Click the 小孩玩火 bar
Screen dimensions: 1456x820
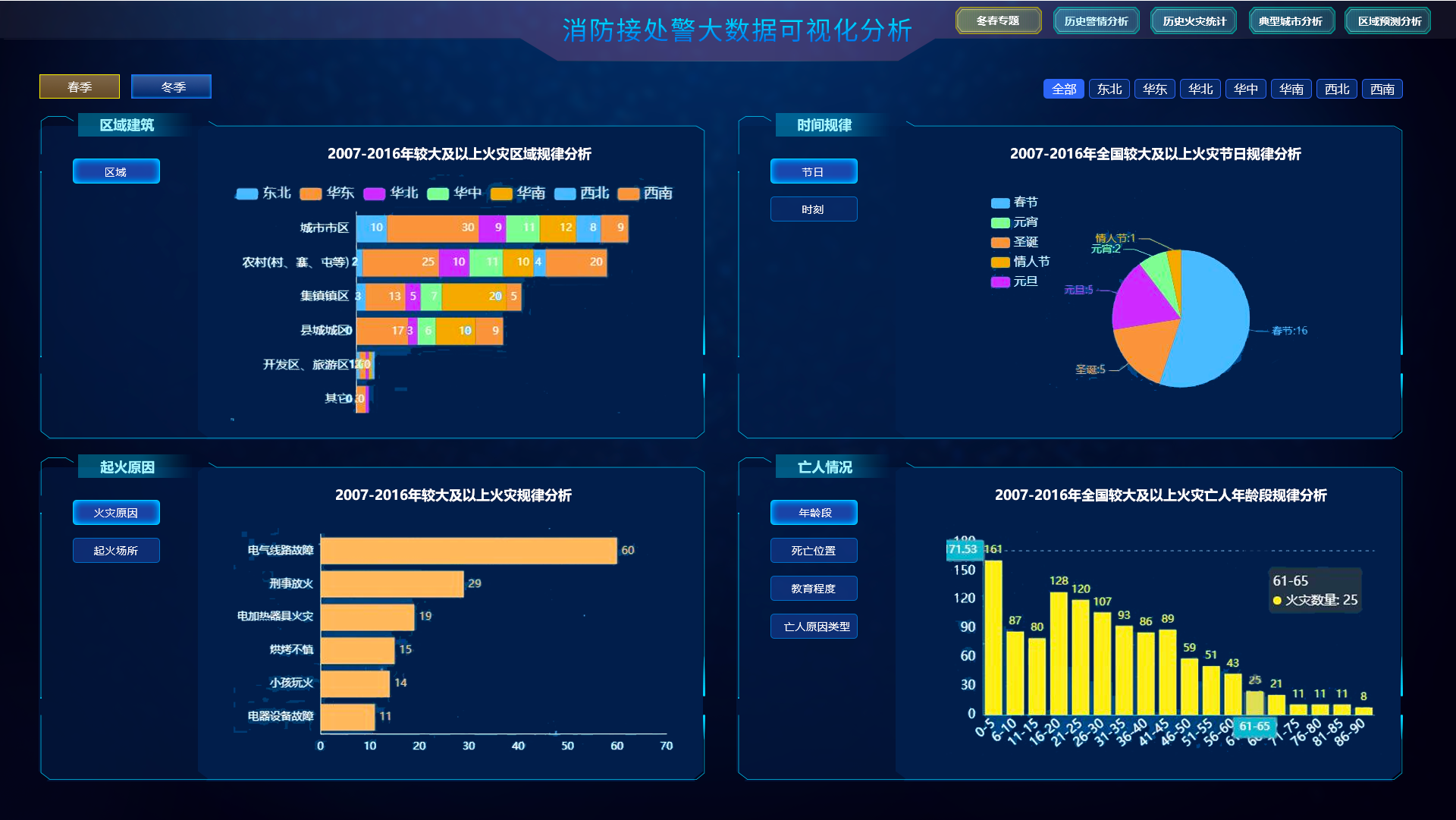(355, 683)
